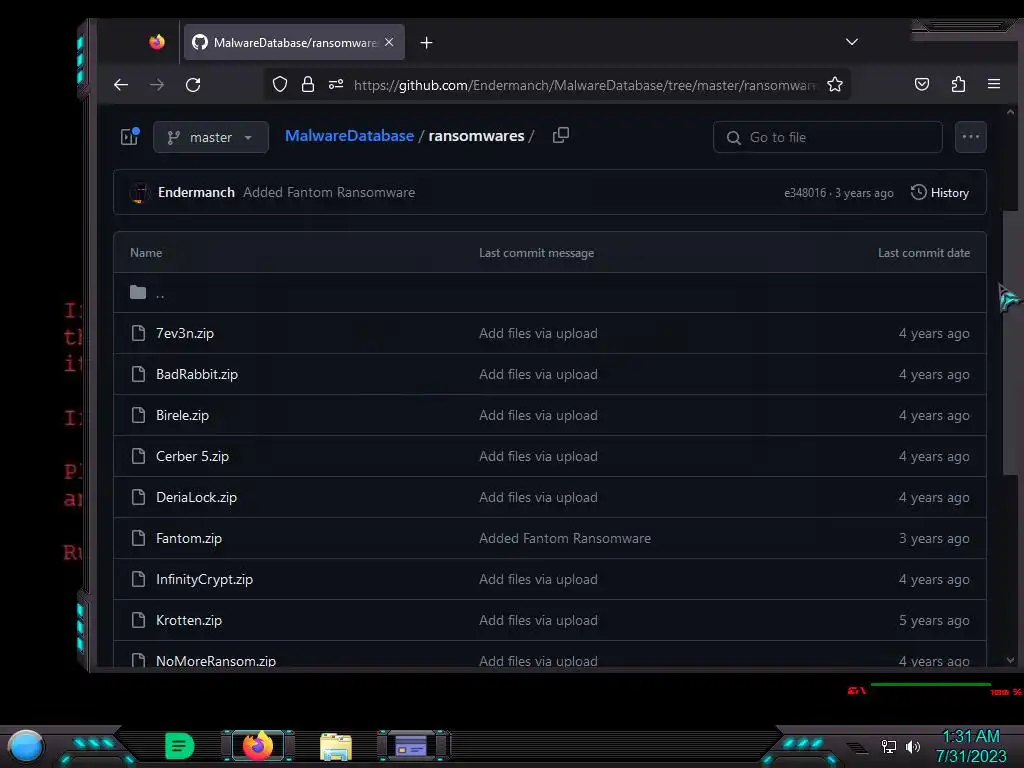Open the NoMoreRansom.zip file
The width and height of the screenshot is (1024, 768).
(x=216, y=660)
